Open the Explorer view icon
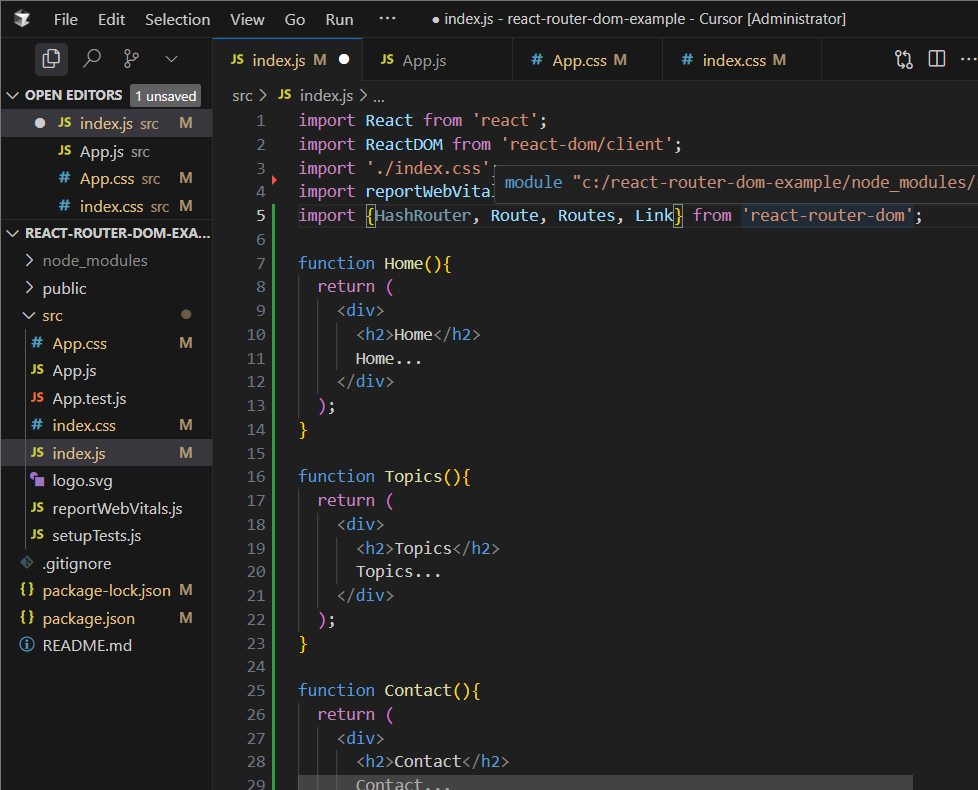The height and width of the screenshot is (790, 978). (51, 59)
